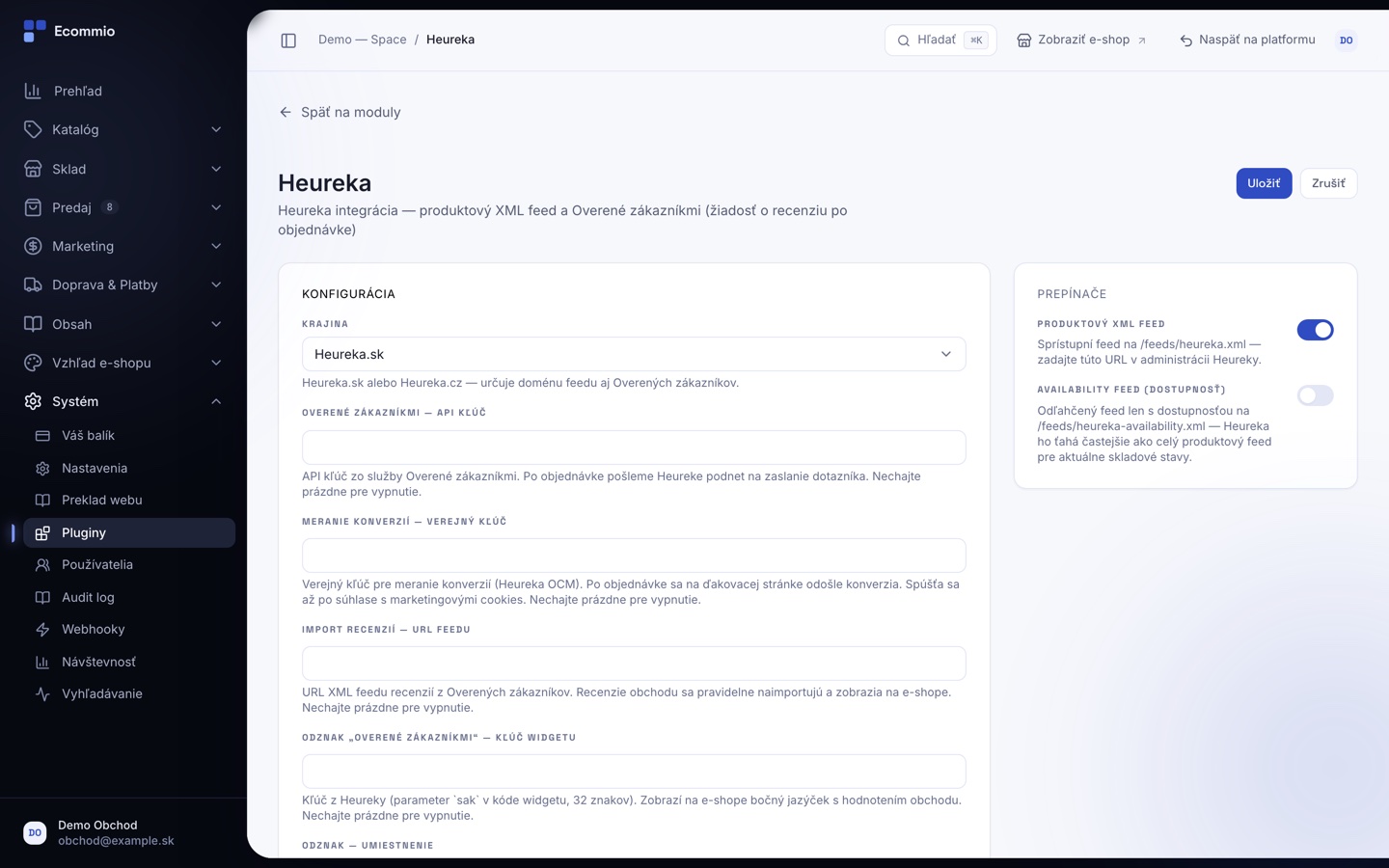The height and width of the screenshot is (868, 1389).
Task: Click the Kľúč widgetu input field
Action: click(634, 772)
